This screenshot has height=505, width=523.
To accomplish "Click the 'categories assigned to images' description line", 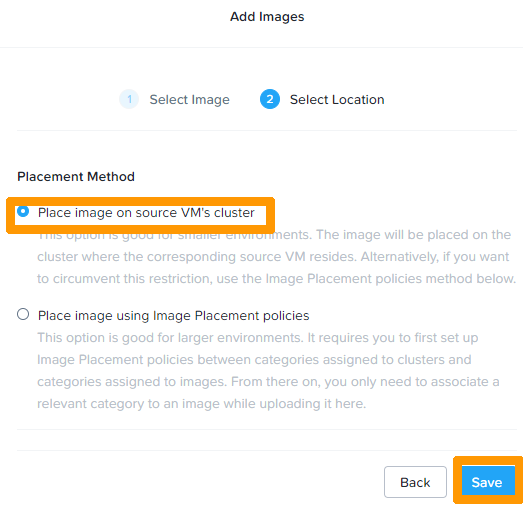I will pyautogui.click(x=268, y=382).
